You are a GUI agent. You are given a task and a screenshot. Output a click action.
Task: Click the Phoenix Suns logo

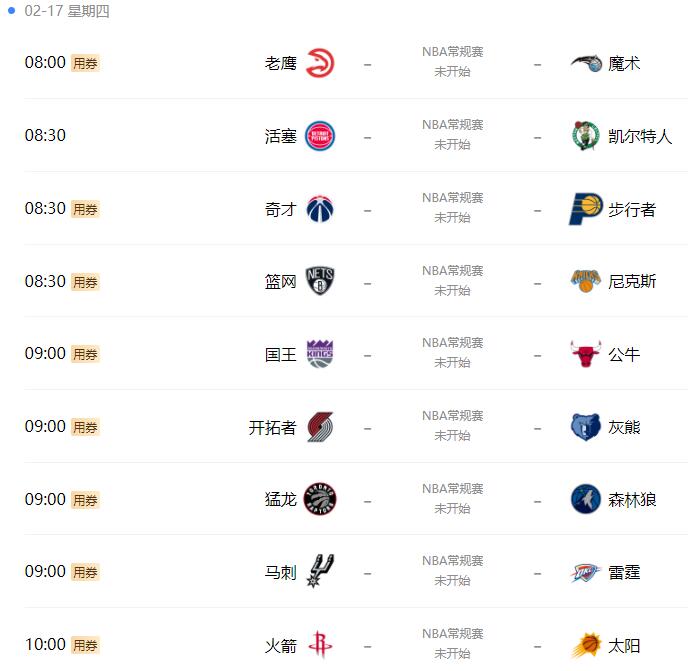point(585,645)
